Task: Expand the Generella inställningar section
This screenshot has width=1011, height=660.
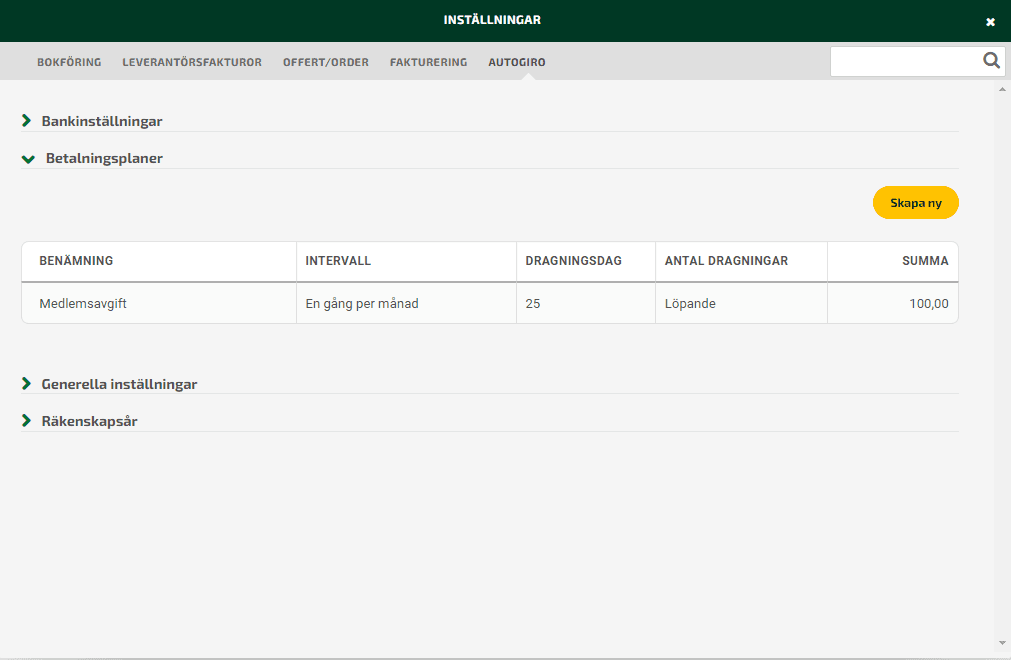Action: tap(109, 384)
